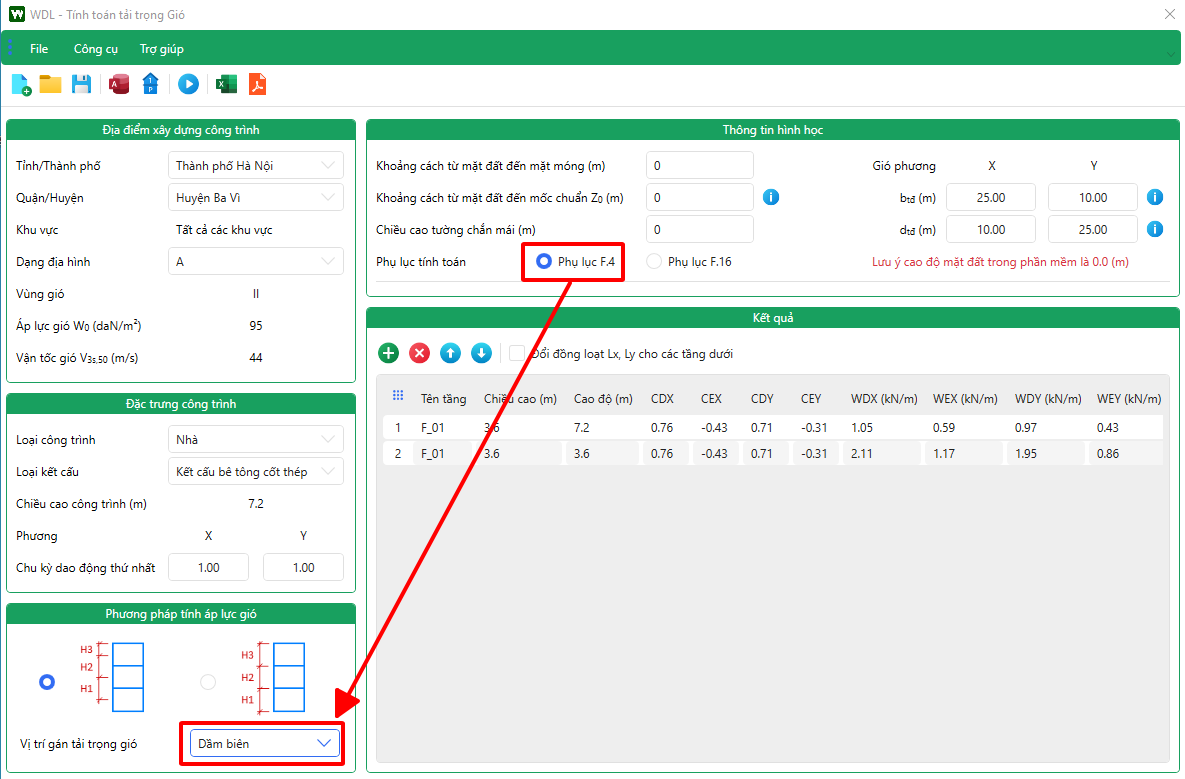Move the row up with blue up arrow

pos(450,353)
